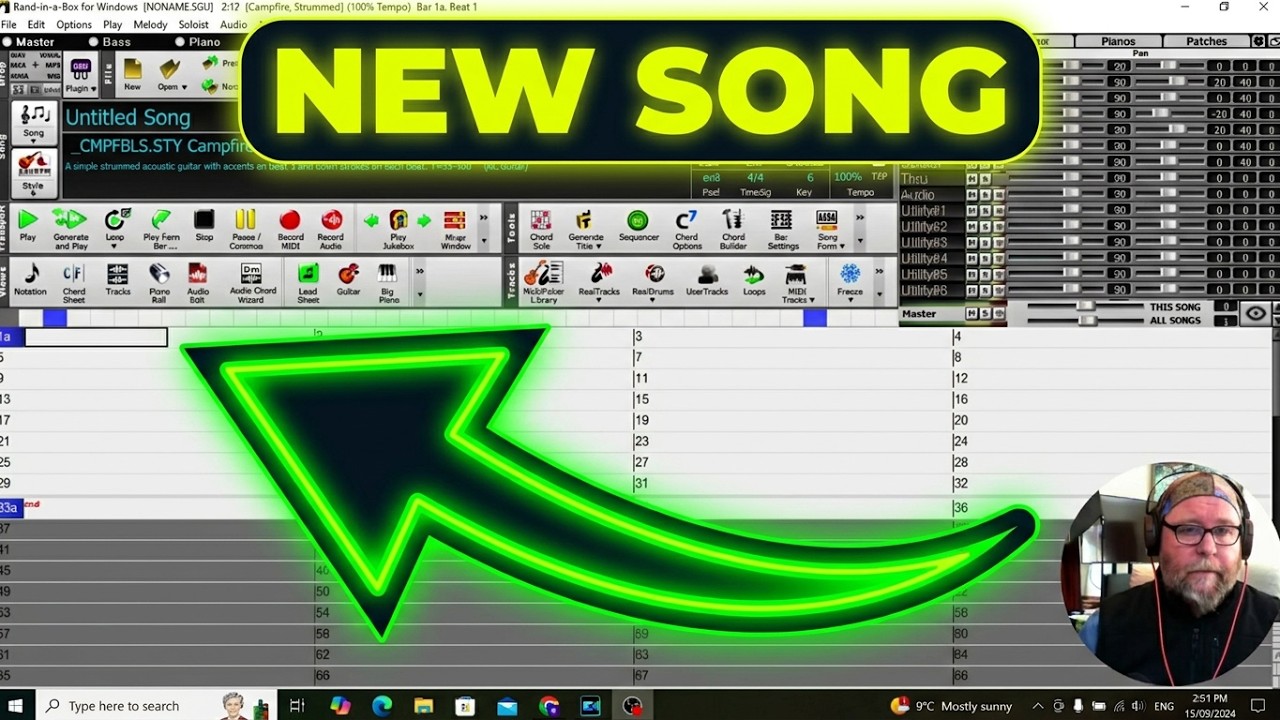Mute the Master track in mixer
The width and height of the screenshot is (1280, 720).
click(x=971, y=314)
